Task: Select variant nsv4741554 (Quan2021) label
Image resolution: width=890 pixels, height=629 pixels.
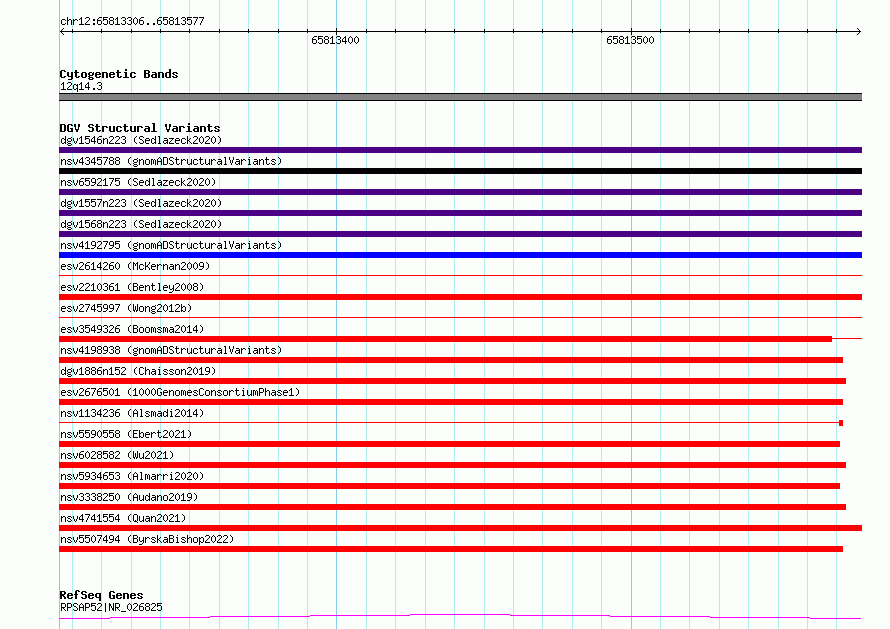Action: 123,518
